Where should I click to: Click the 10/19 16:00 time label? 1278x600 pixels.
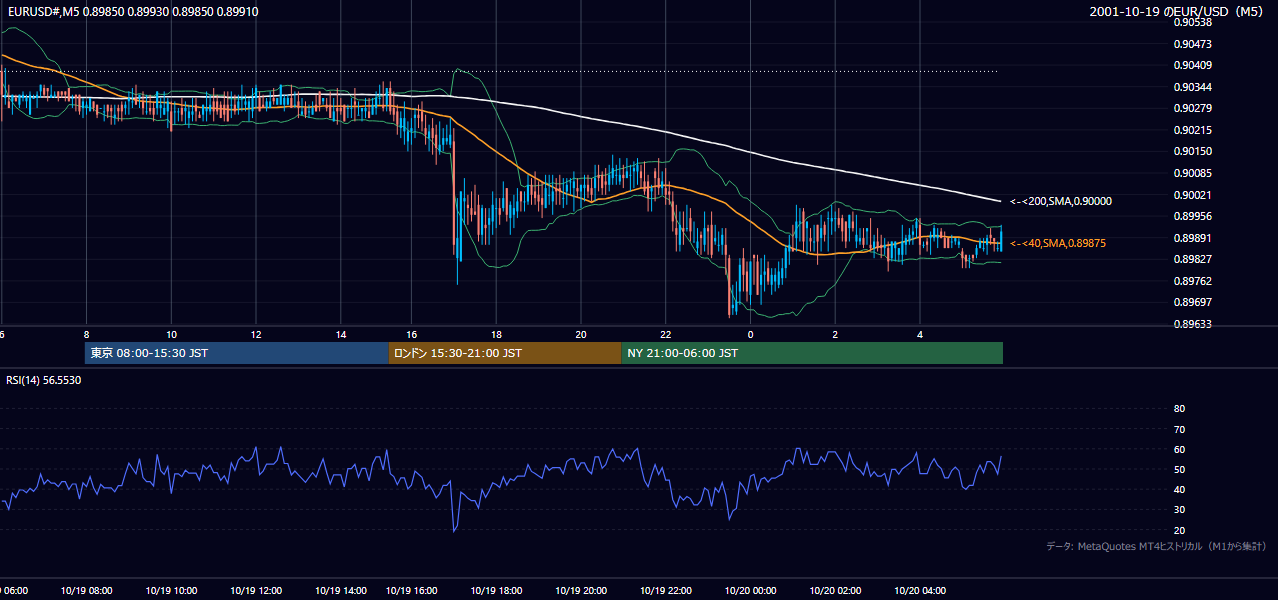coord(413,591)
